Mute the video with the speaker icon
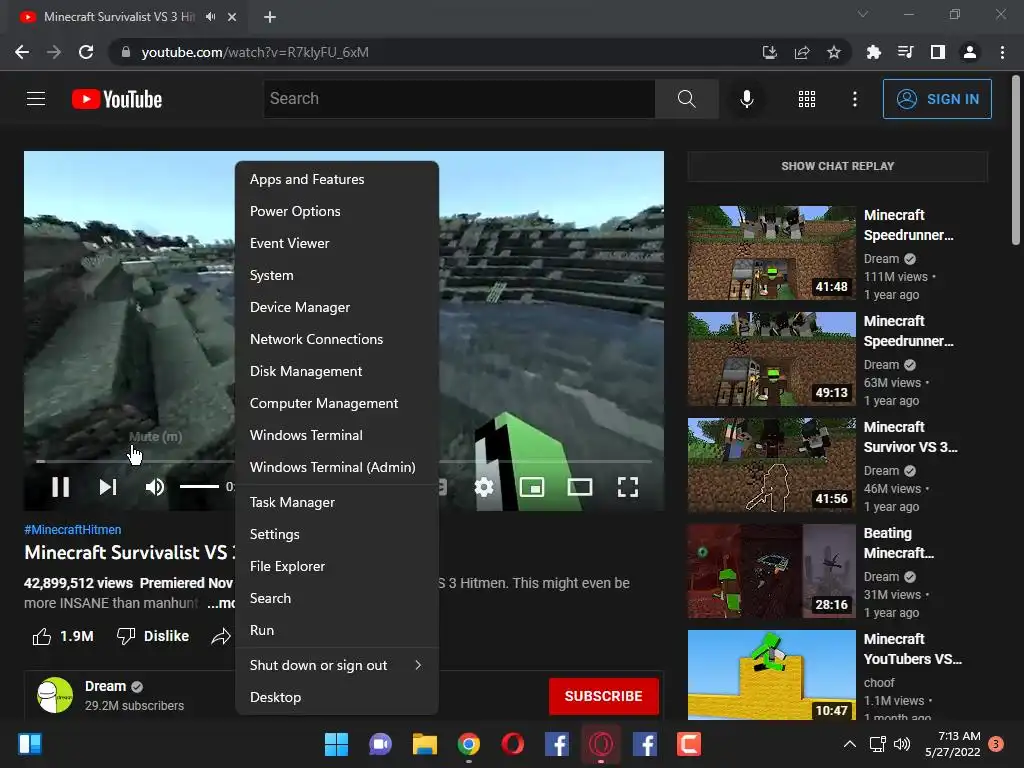 pos(155,487)
